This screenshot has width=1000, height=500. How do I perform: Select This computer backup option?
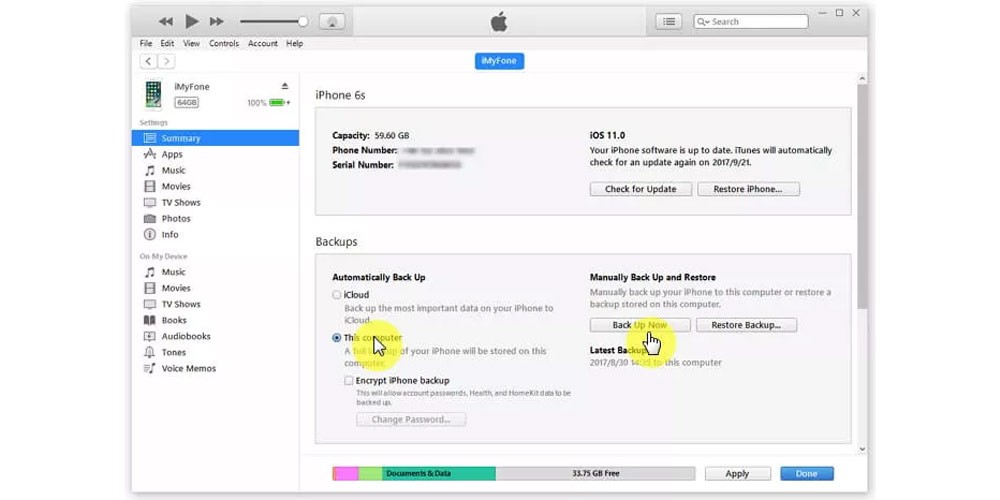[x=337, y=338]
